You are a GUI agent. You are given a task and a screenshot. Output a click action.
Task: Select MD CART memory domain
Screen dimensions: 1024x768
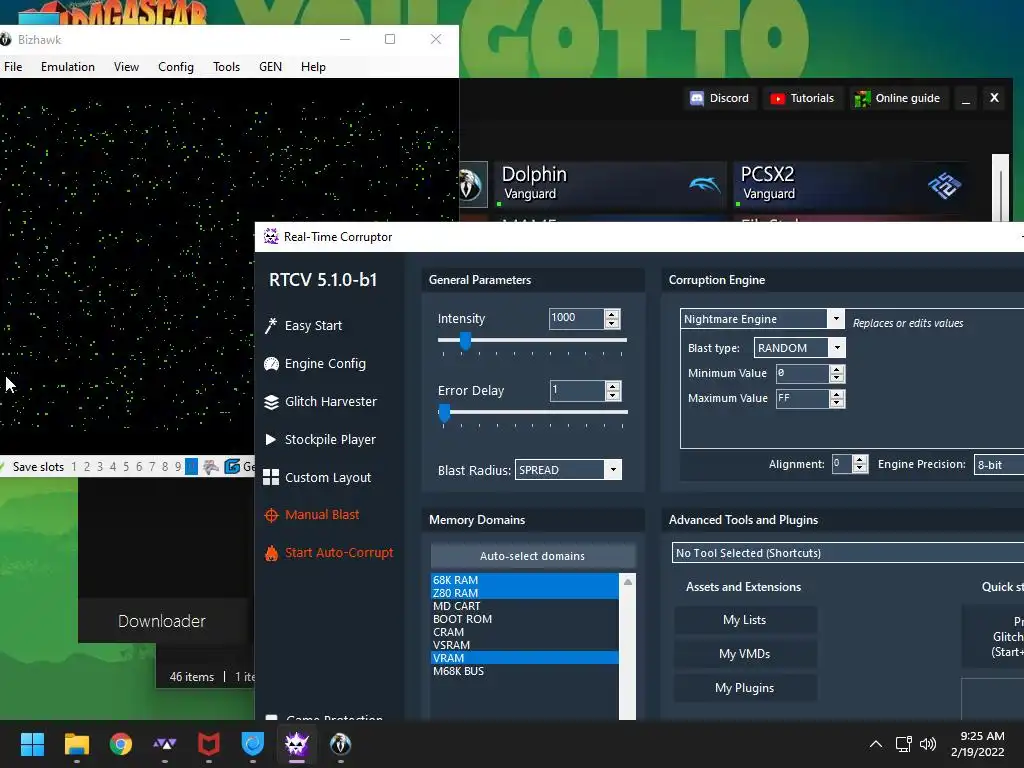pyautogui.click(x=524, y=606)
